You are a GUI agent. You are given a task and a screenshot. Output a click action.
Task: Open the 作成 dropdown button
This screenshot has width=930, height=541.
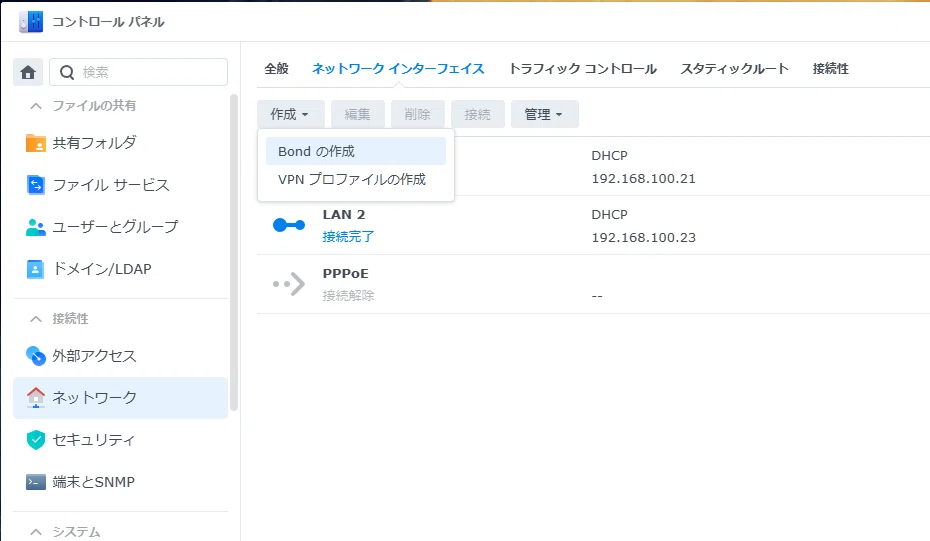pyautogui.click(x=291, y=114)
